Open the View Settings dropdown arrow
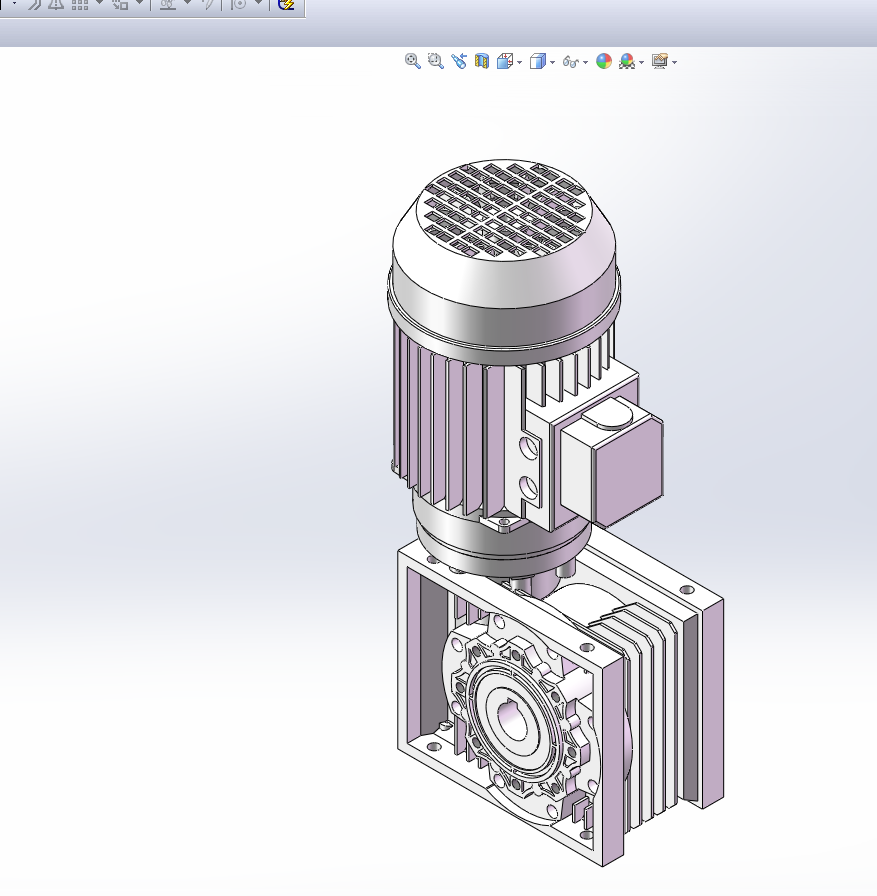 tap(675, 63)
